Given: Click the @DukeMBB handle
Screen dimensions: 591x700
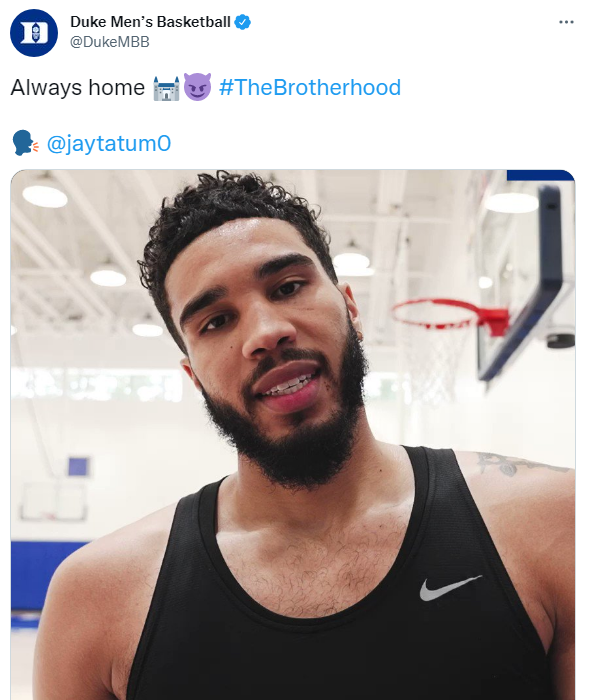Looking at the screenshot, I should 110,42.
